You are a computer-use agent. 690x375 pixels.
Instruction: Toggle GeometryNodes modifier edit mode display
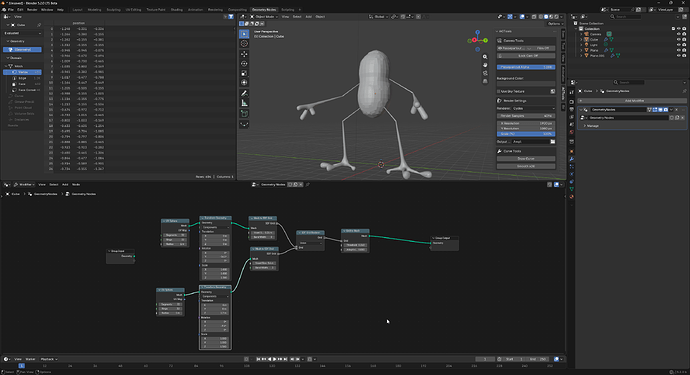pos(655,110)
